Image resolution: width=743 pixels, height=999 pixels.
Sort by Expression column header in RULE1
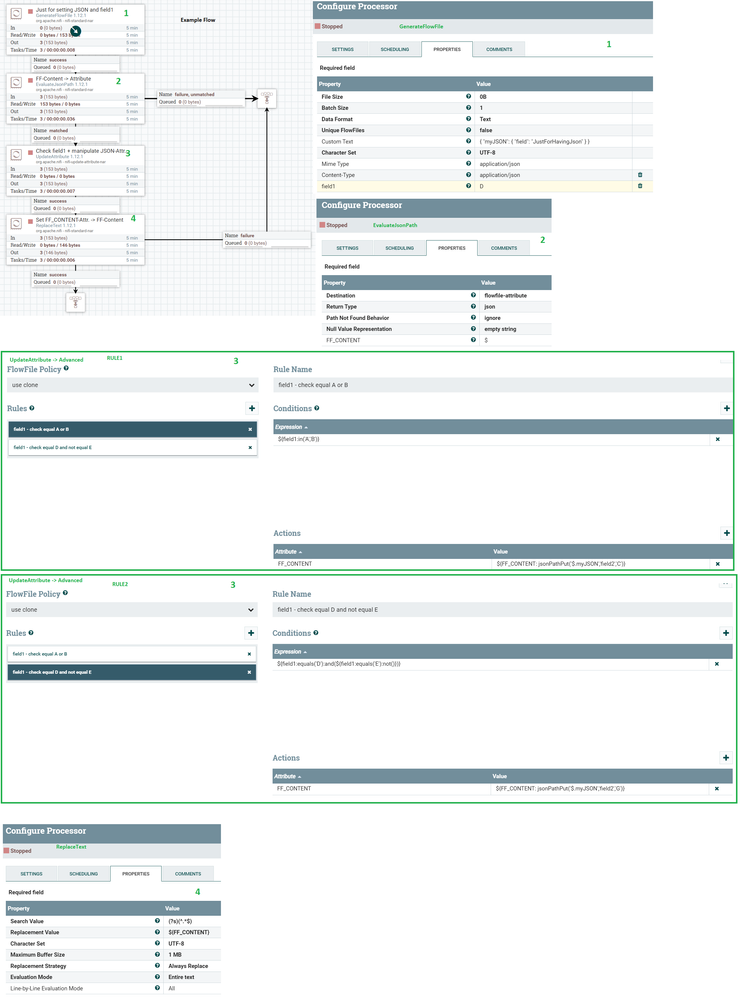coord(291,427)
